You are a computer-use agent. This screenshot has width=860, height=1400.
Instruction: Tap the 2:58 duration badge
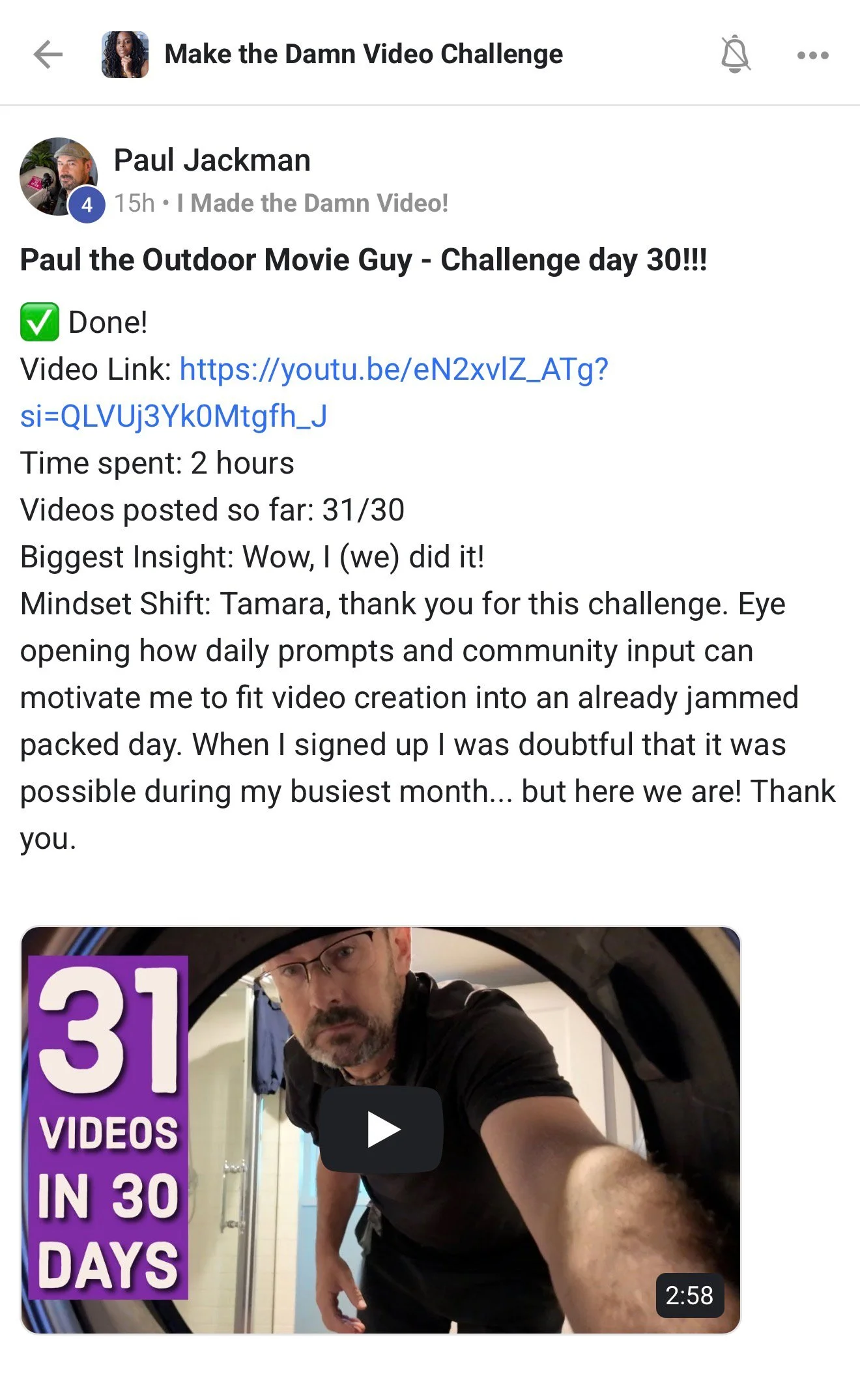(x=690, y=1295)
